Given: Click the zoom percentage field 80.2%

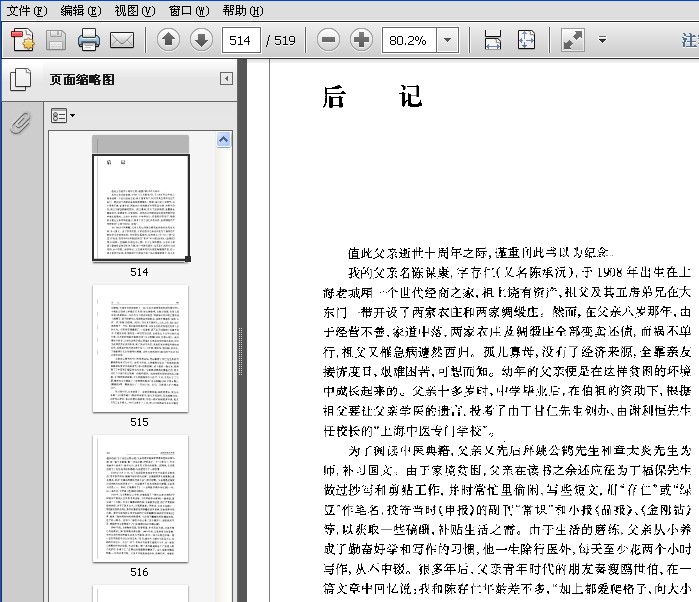Looking at the screenshot, I should (x=409, y=41).
